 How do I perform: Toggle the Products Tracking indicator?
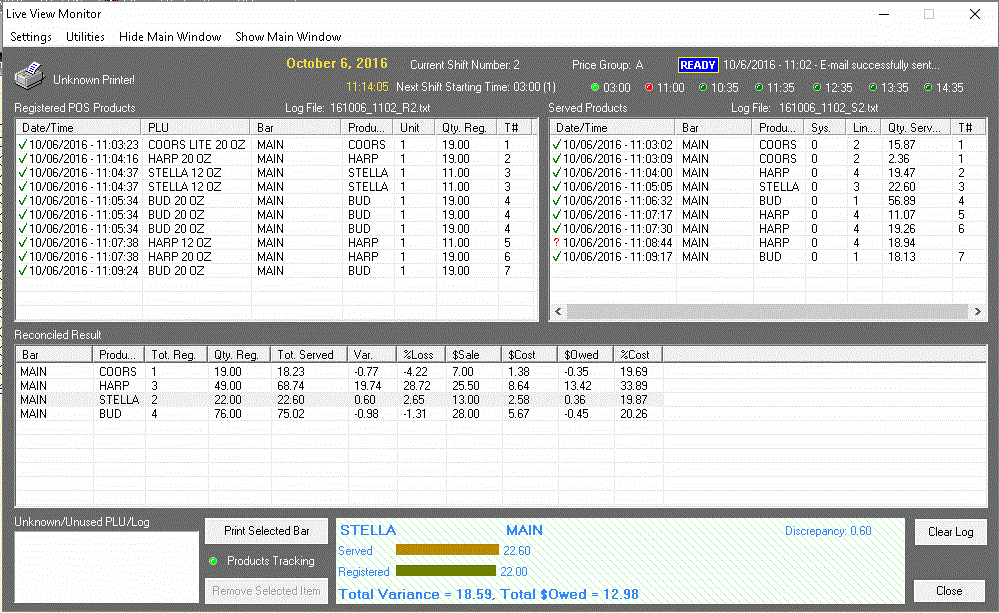pos(212,561)
